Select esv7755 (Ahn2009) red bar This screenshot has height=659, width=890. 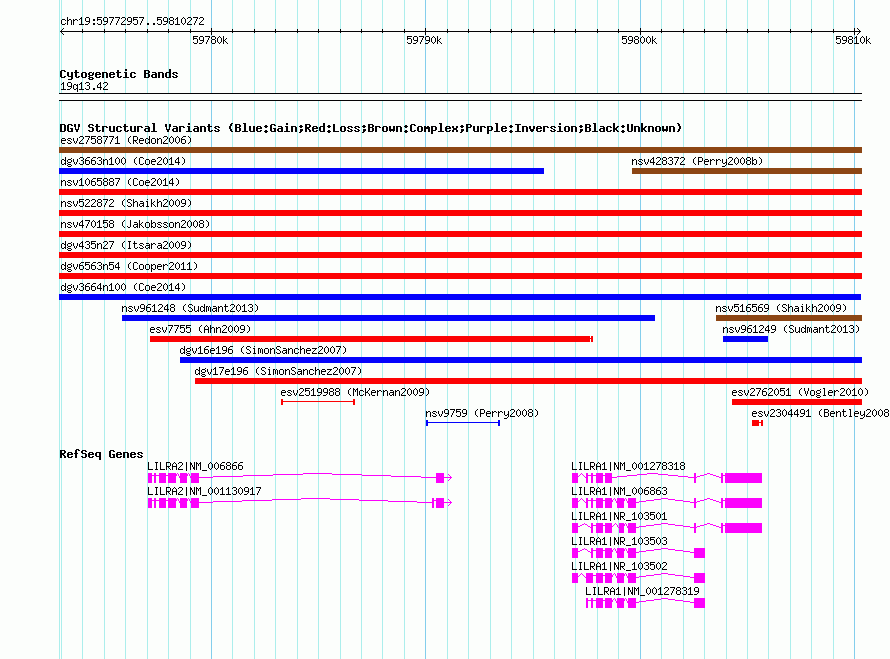371,339
